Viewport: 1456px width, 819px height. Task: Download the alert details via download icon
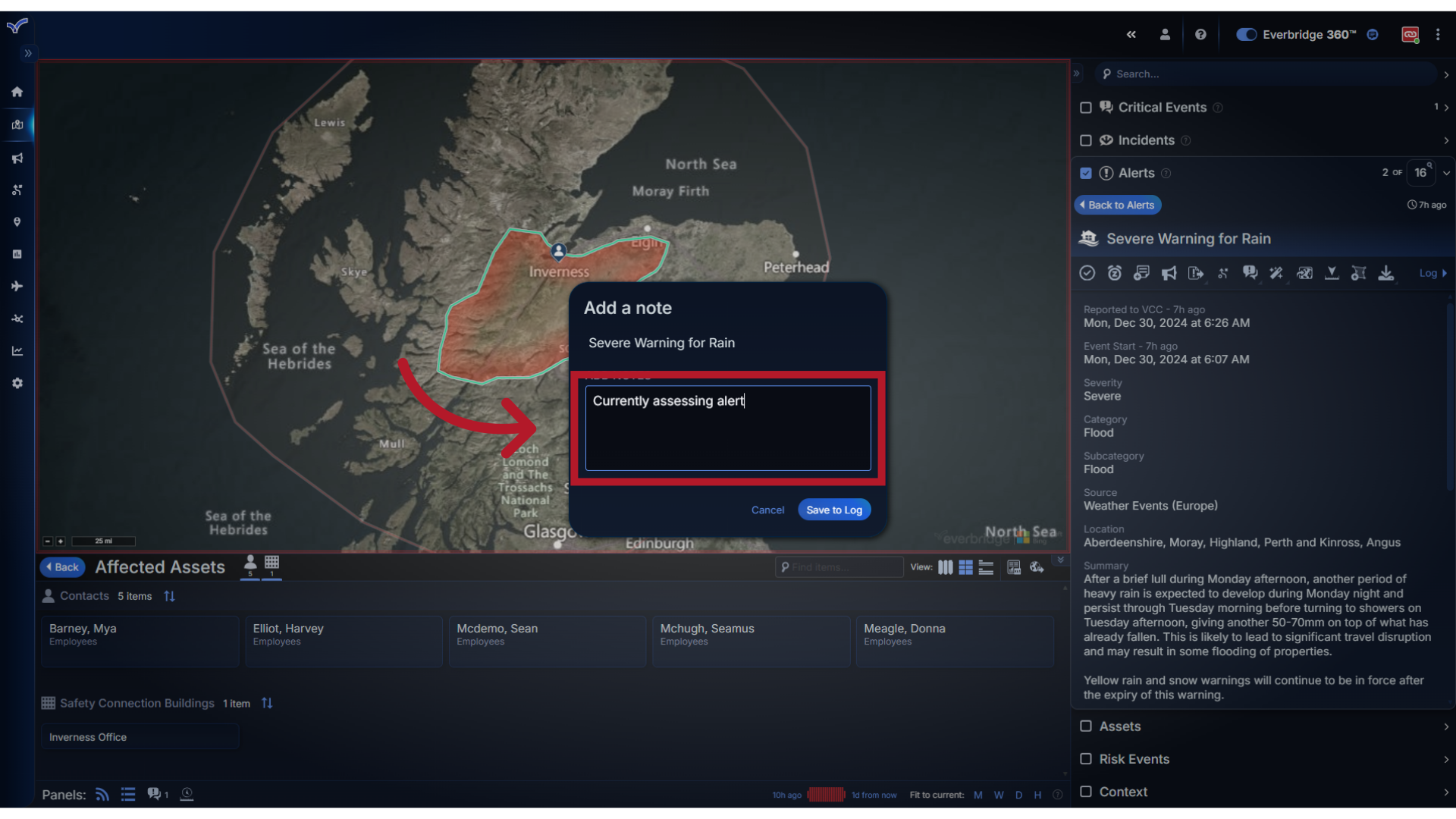1386,273
